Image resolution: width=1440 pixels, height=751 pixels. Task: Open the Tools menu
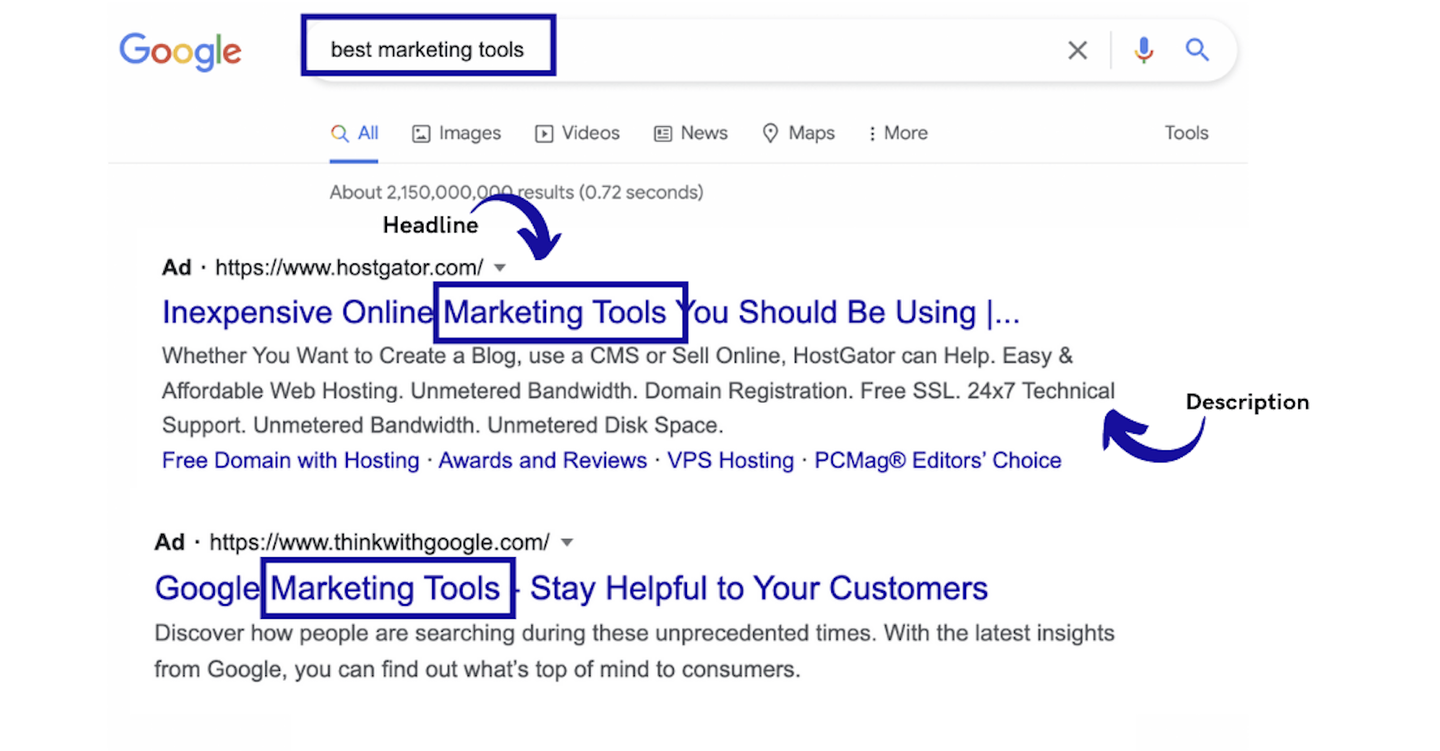point(1186,132)
